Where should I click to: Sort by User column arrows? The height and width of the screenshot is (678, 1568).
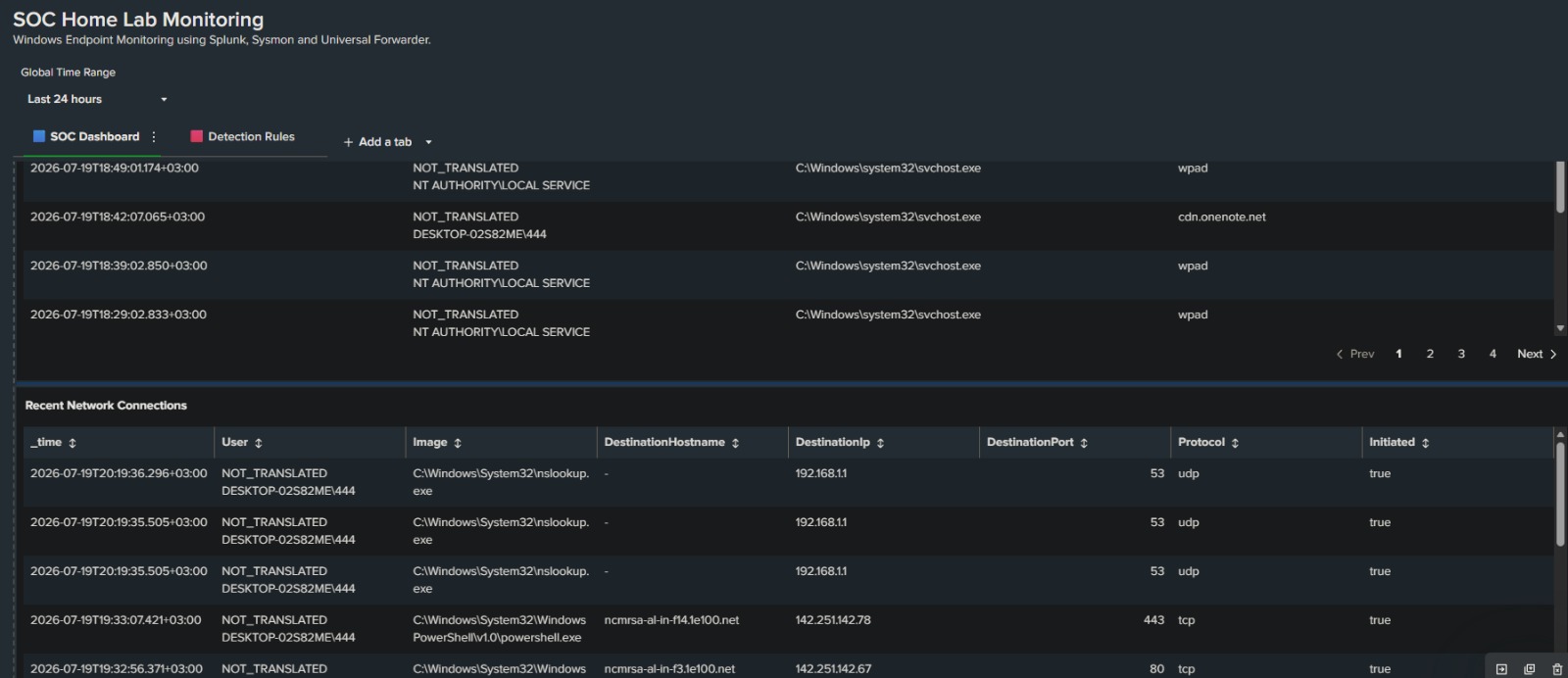[259, 443]
